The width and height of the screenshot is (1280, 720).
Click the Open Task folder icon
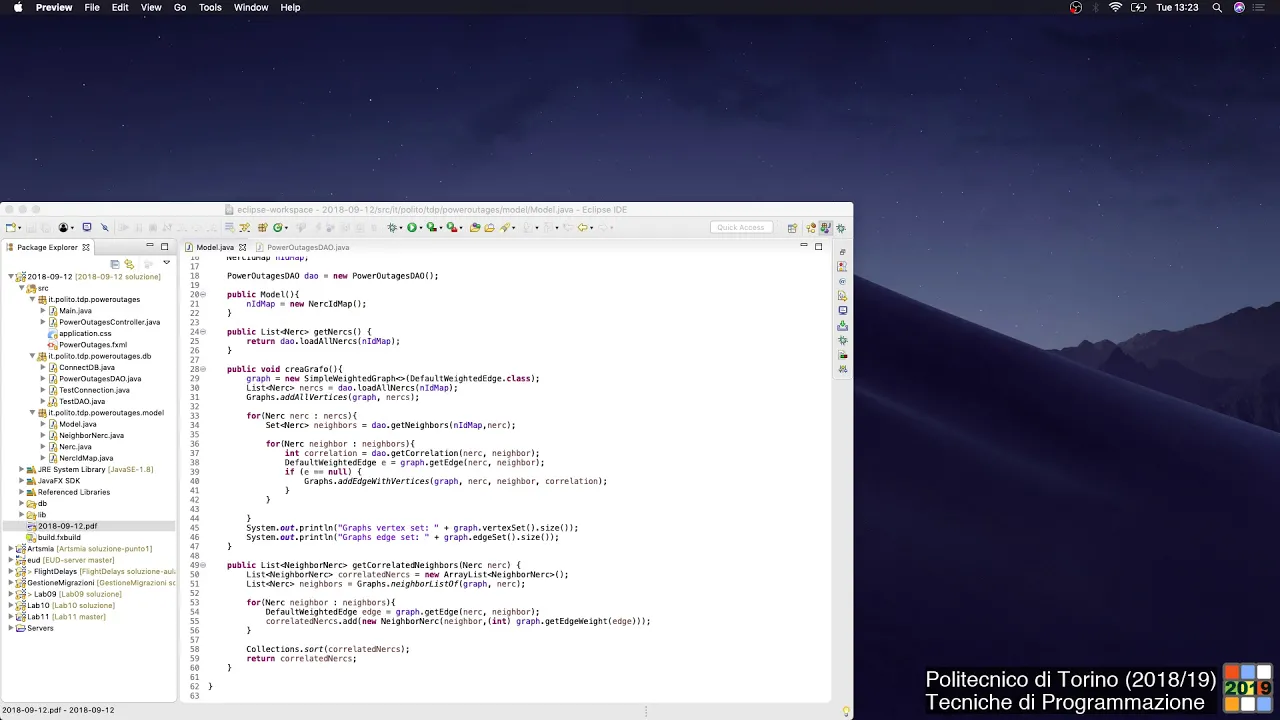[489, 228]
